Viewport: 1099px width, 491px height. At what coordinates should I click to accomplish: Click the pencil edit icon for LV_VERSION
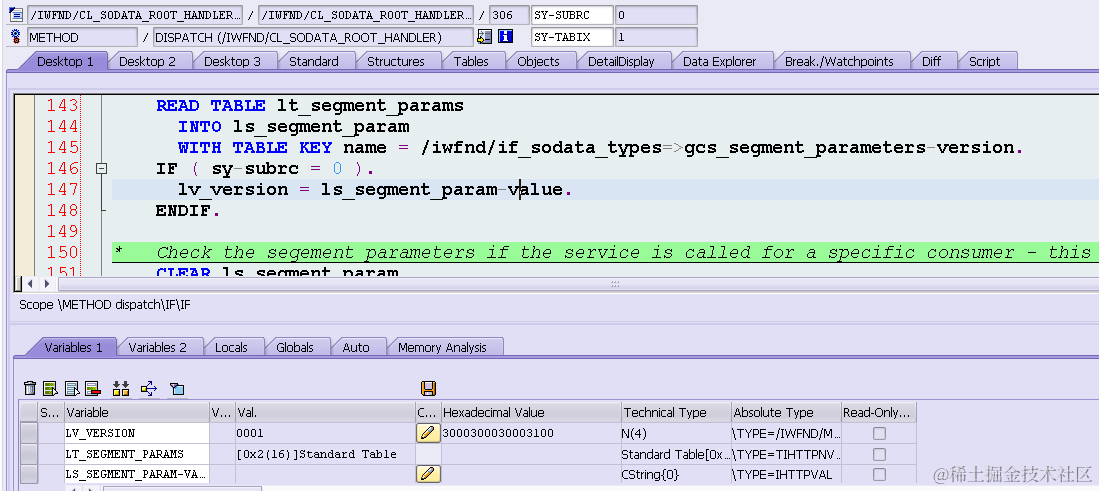point(428,433)
